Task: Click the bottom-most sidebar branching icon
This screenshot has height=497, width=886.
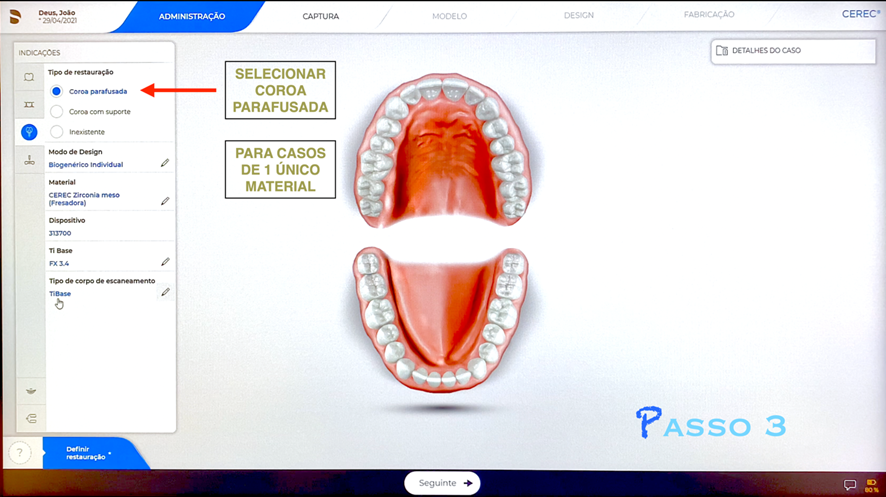Action: click(30, 418)
